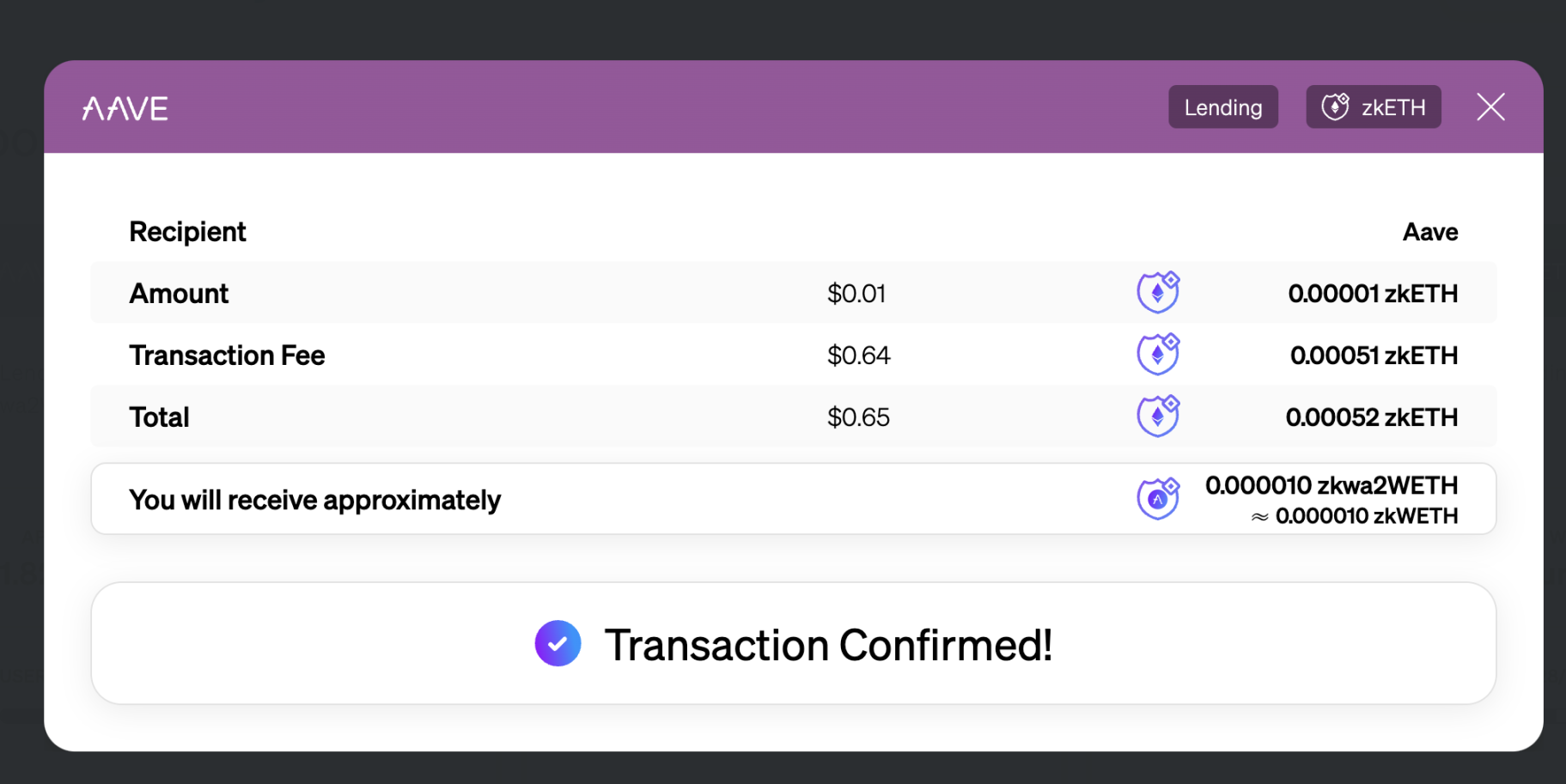The width and height of the screenshot is (1566, 784).
Task: Click the 0.00051 zkETH fee text
Action: pyautogui.click(x=1373, y=356)
